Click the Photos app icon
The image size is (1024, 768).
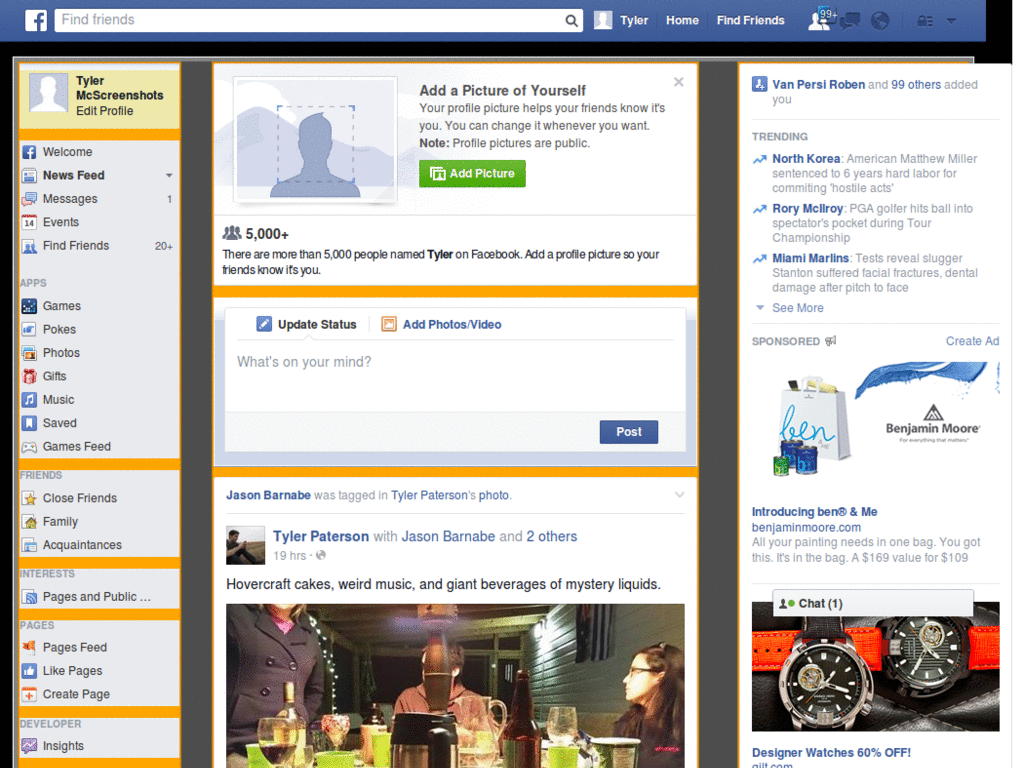coord(29,353)
